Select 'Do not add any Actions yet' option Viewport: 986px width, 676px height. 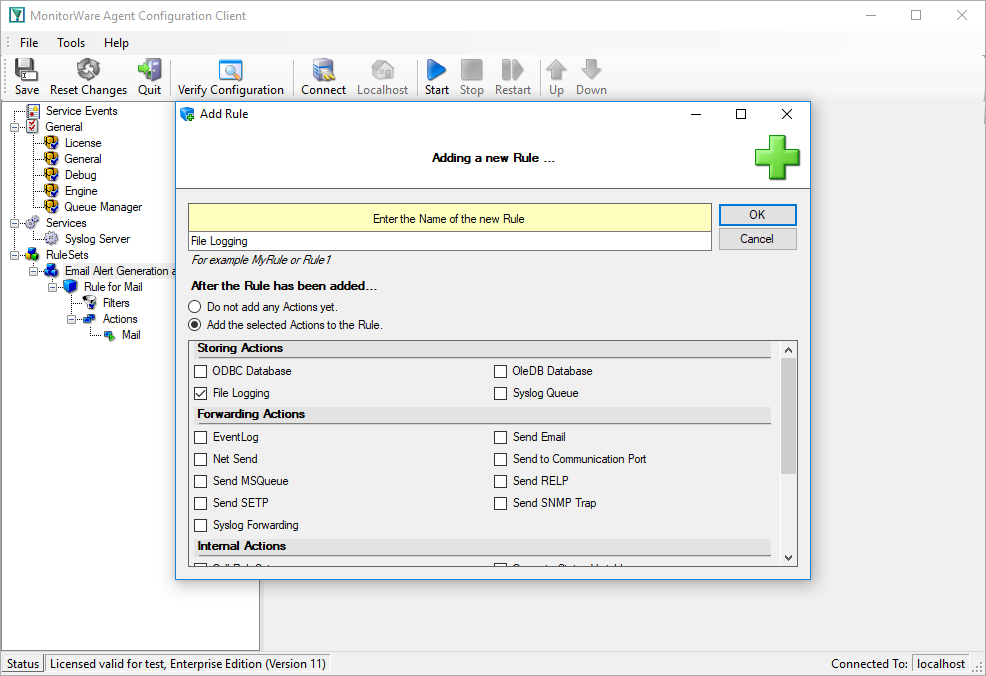pyautogui.click(x=195, y=307)
